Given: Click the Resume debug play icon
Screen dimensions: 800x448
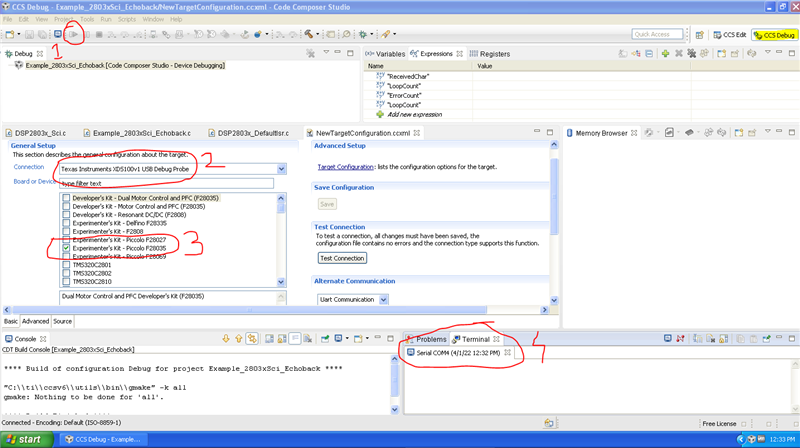Looking at the screenshot, I should (x=73, y=35).
